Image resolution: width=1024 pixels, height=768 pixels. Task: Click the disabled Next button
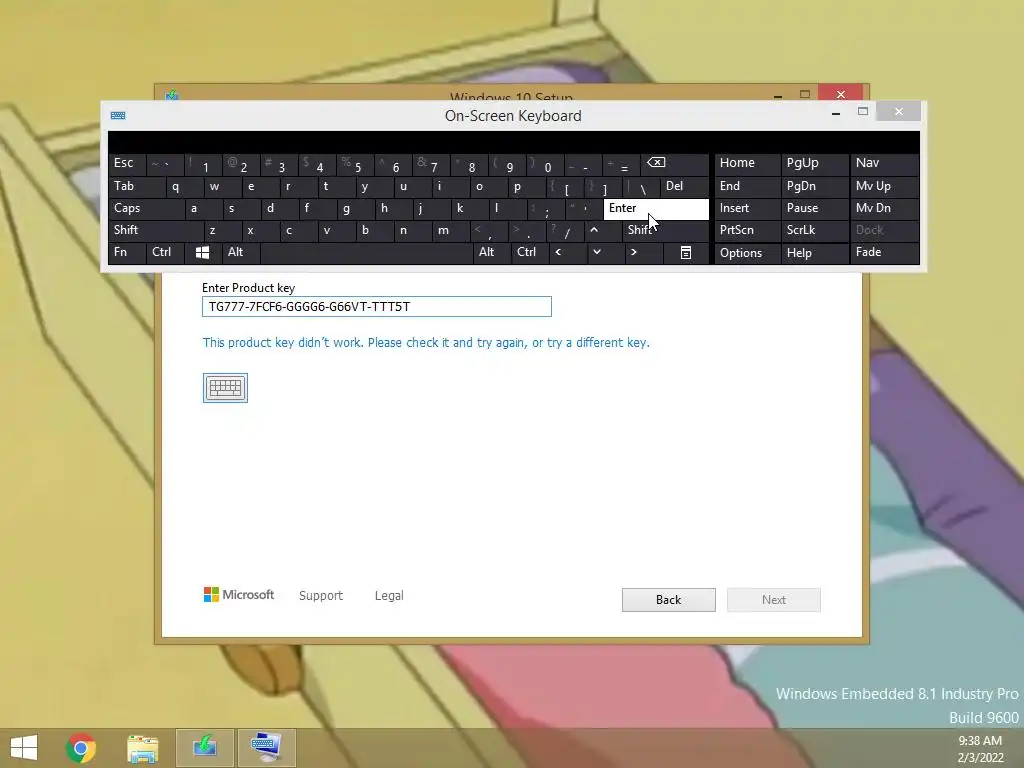[x=774, y=600]
